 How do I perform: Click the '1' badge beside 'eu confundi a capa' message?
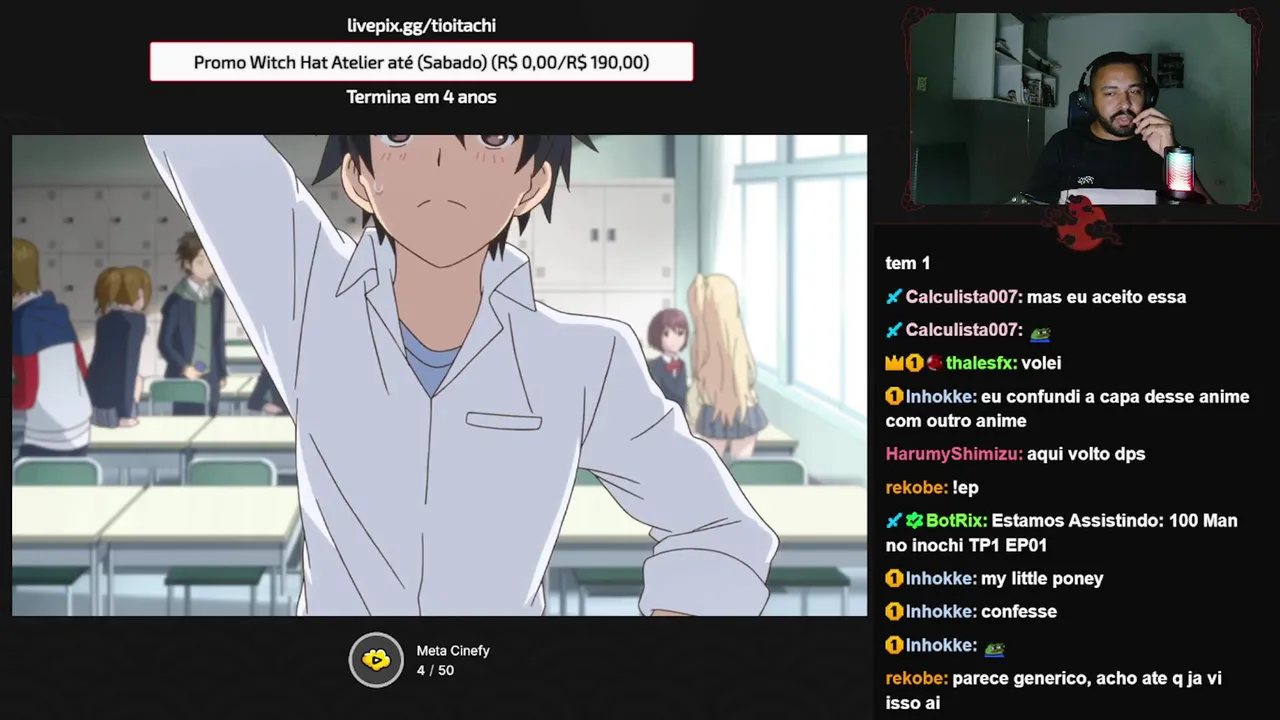tap(894, 397)
